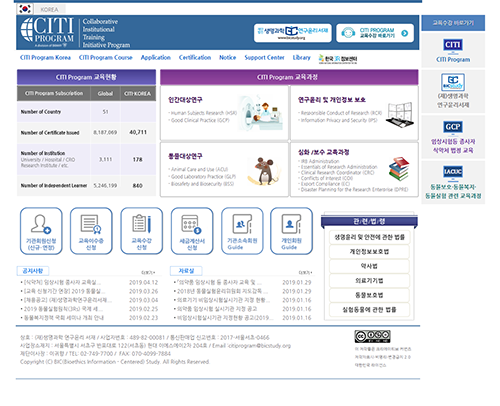Click the arrow icon in CITI PROGRAM banner
The width and height of the screenshot is (500, 406).
tap(405, 33)
